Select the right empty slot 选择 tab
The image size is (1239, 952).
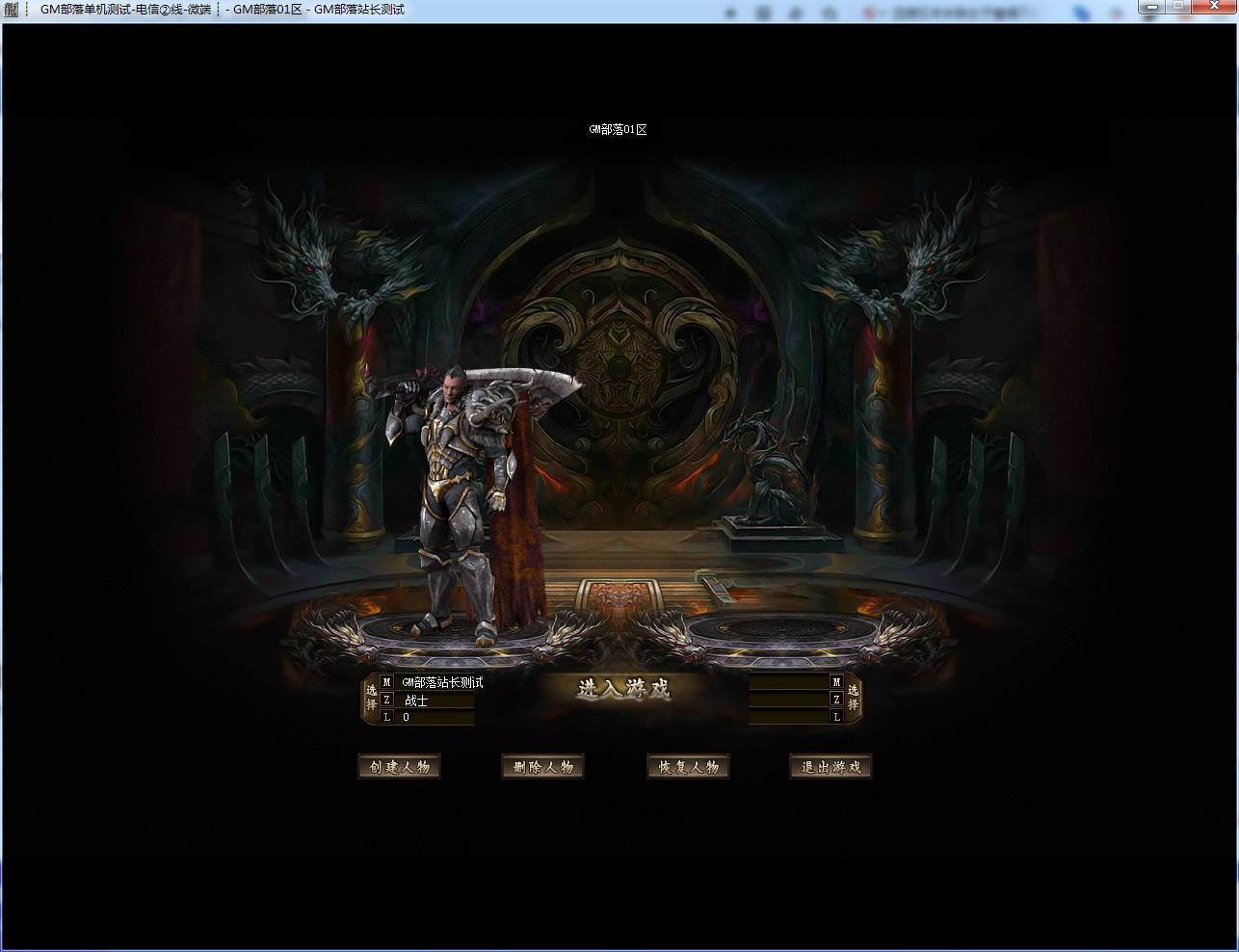pos(853,699)
